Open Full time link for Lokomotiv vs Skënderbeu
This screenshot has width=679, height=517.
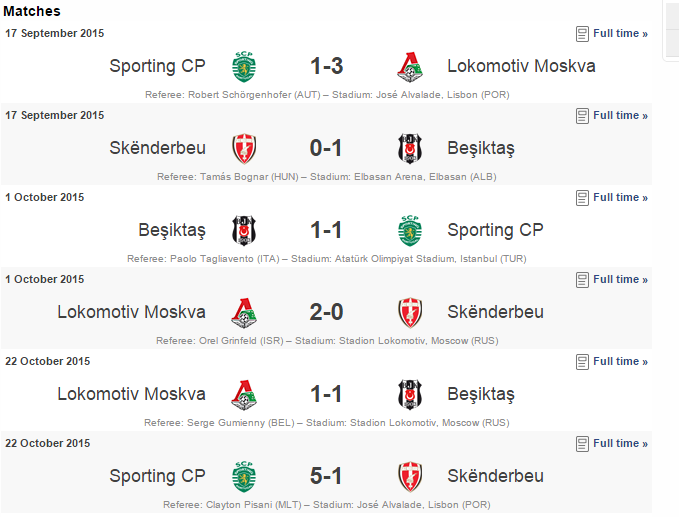coord(621,280)
